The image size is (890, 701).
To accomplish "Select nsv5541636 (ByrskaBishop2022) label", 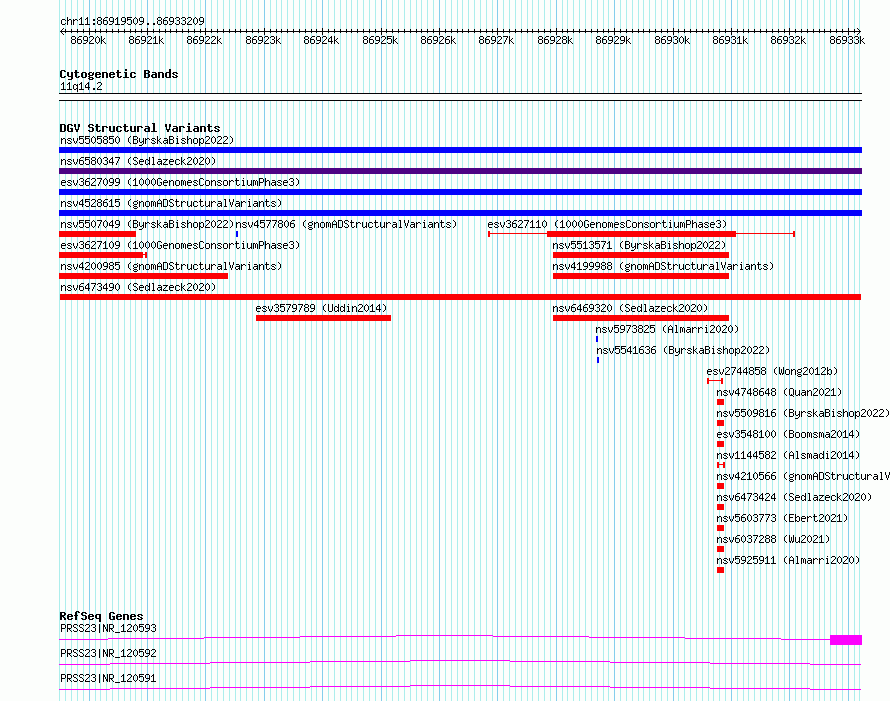I will pos(683,350).
